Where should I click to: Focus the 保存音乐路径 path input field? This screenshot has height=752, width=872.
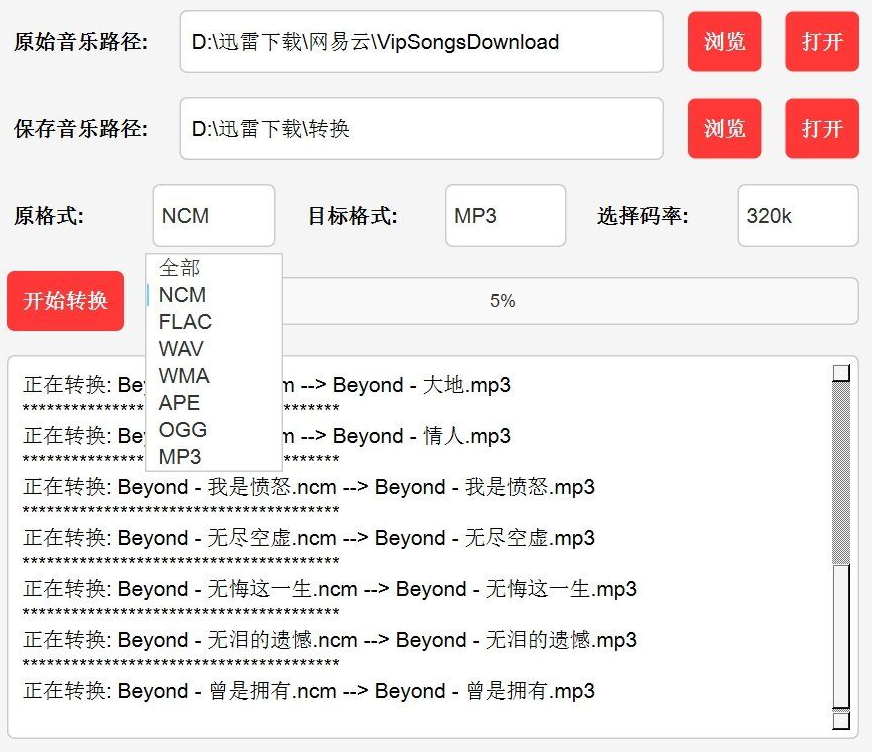422,128
